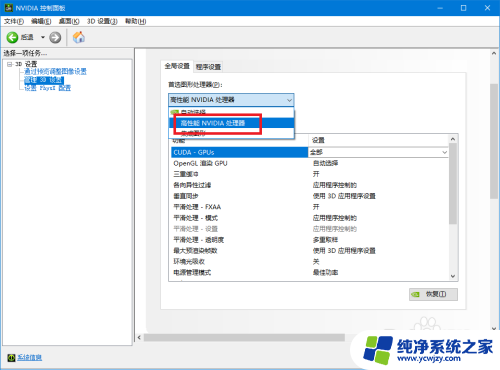Click the 恢复(I) restore button
500x370 pixels.
pos(433,294)
